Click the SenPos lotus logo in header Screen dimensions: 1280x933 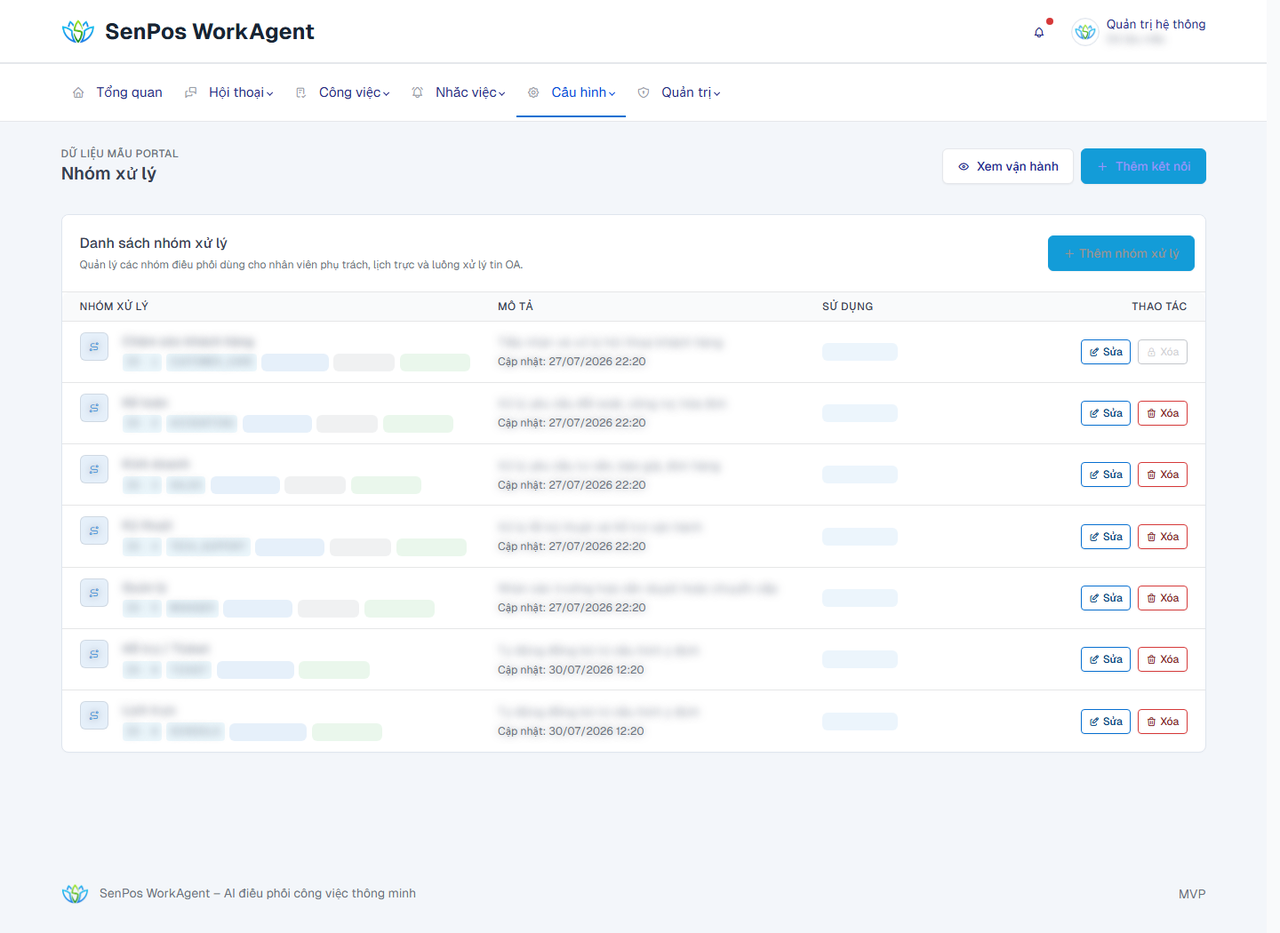77,32
